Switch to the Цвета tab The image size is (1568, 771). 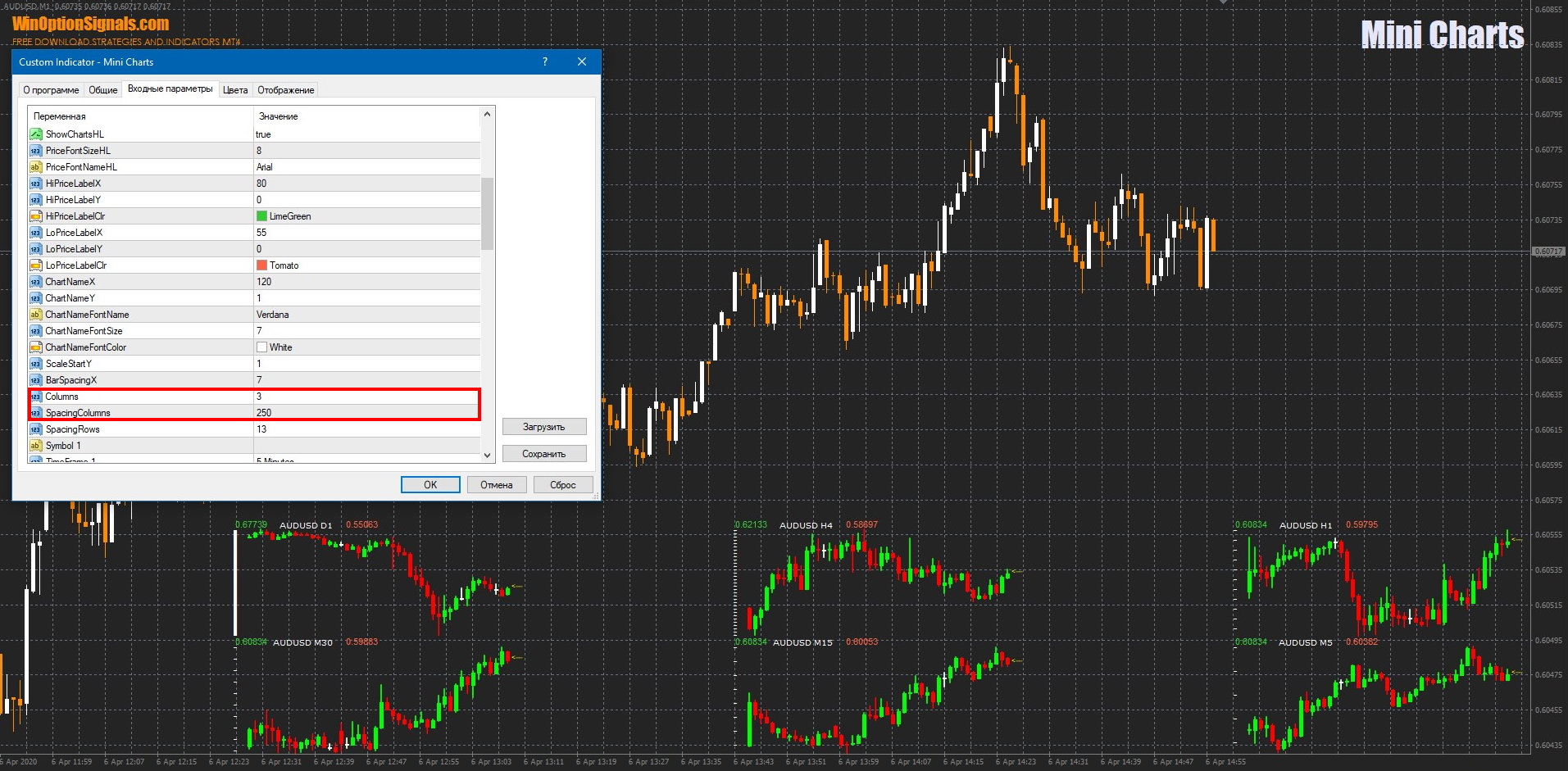[235, 90]
